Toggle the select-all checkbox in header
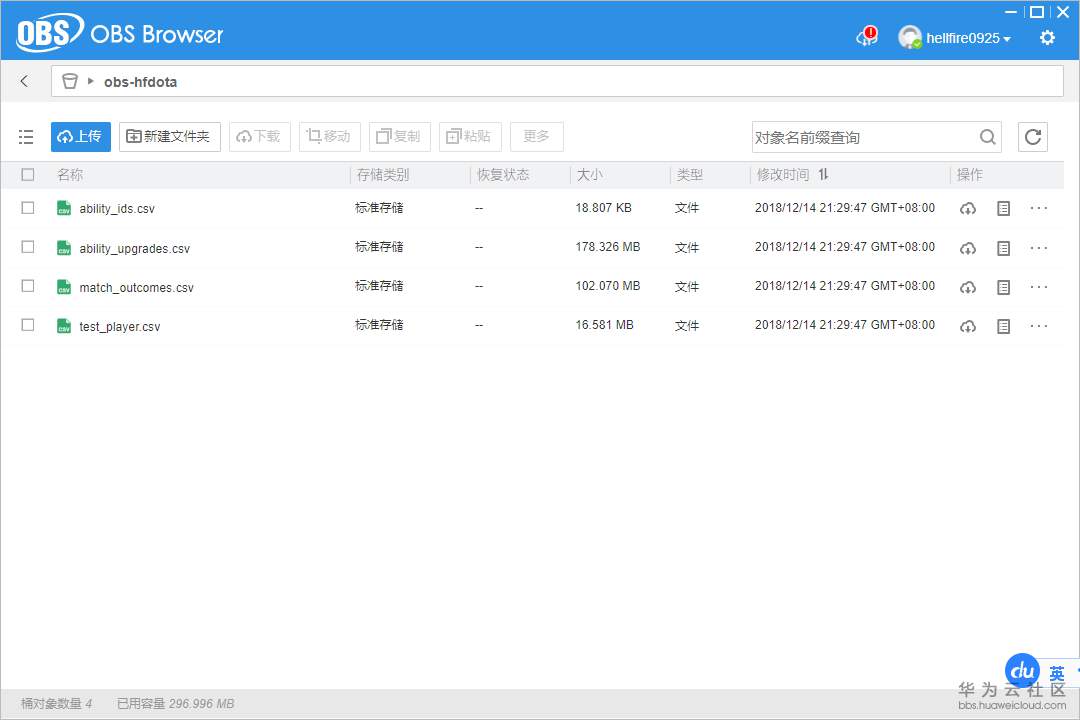Viewport: 1080px width, 720px height. coord(28,174)
